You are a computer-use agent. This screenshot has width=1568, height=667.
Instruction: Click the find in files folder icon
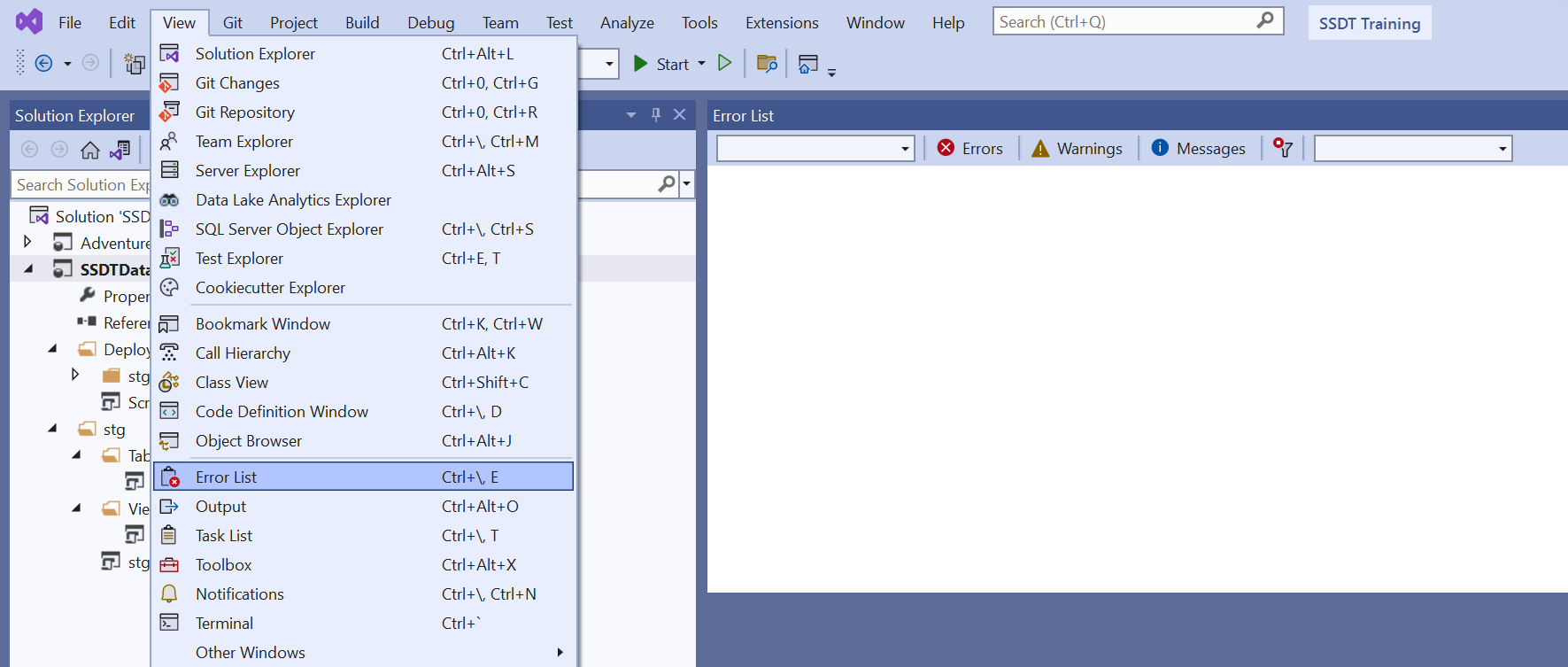(x=767, y=63)
